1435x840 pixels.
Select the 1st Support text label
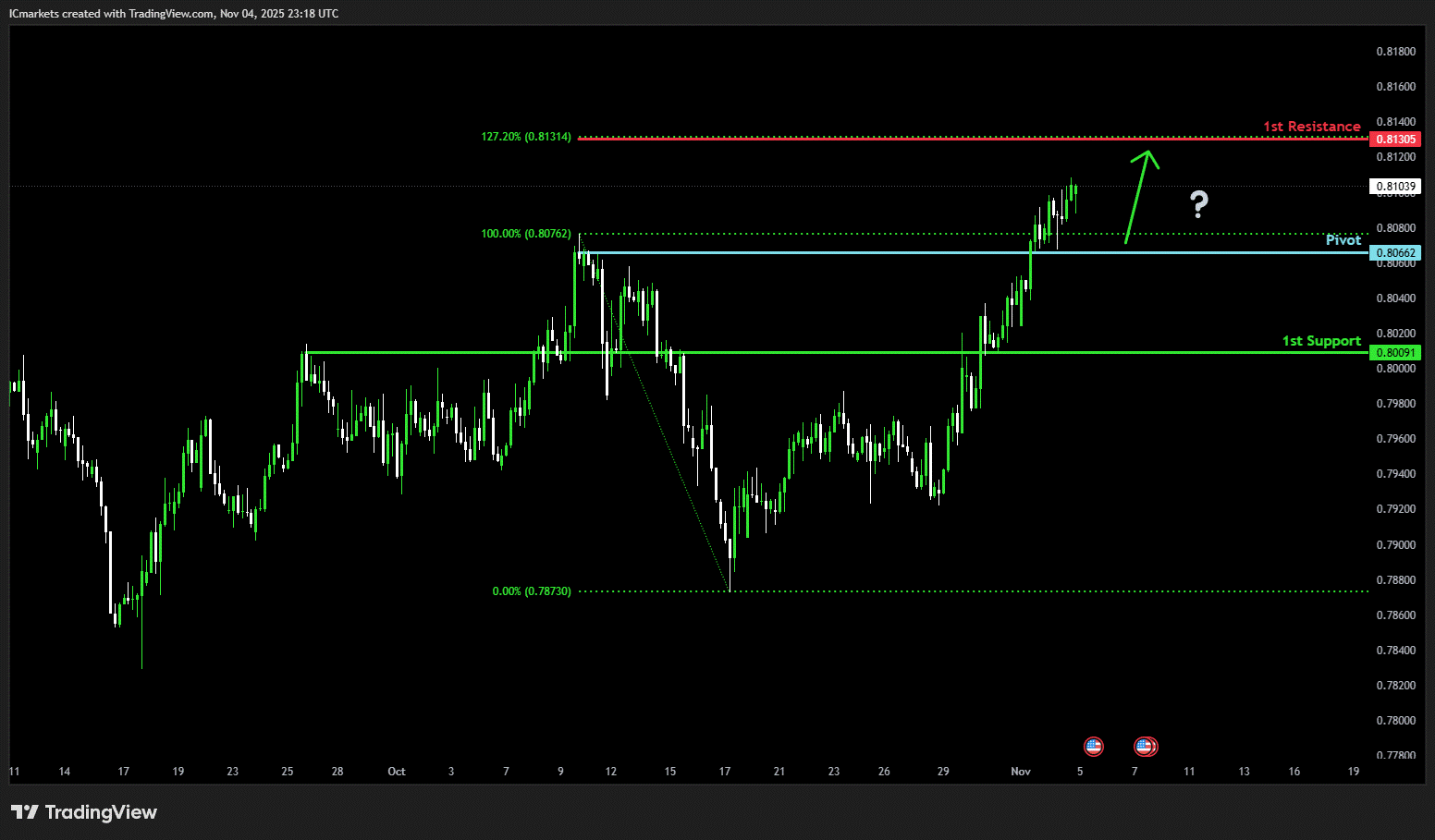tap(1320, 341)
